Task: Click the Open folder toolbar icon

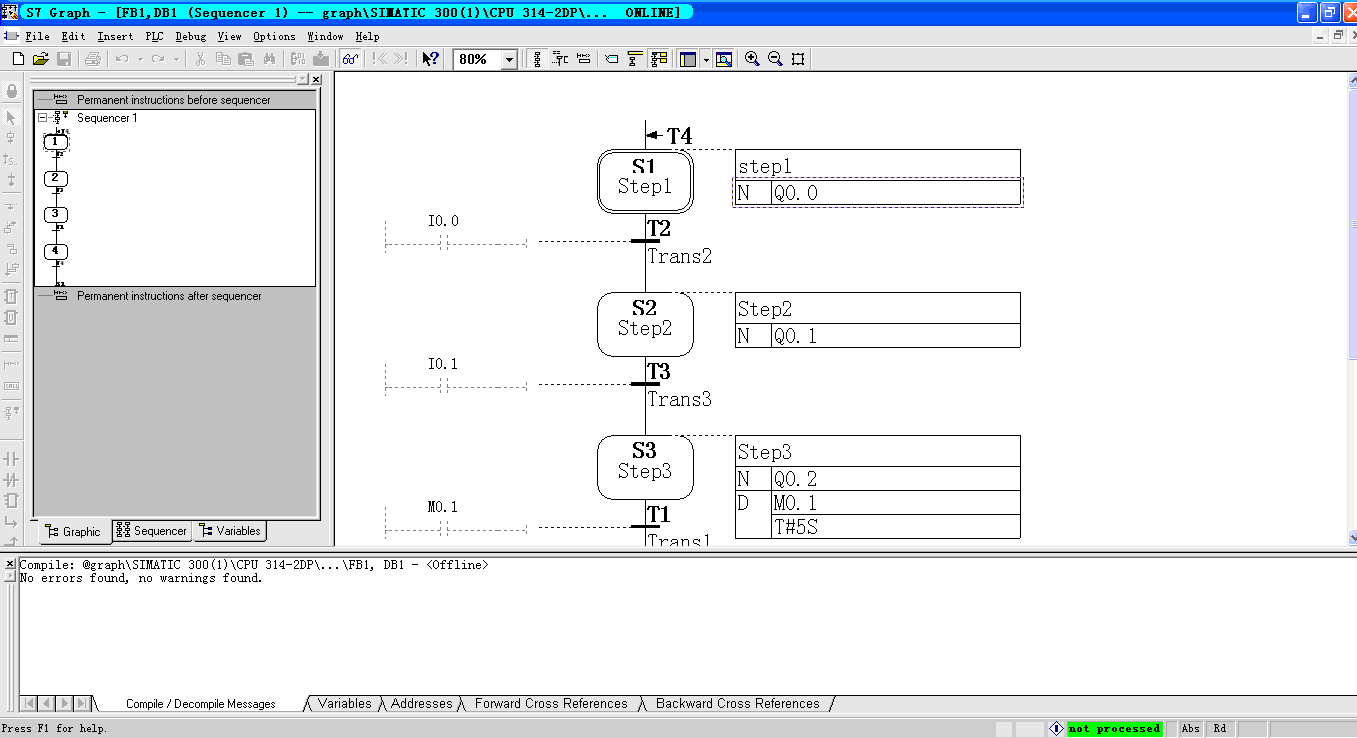Action: point(40,59)
